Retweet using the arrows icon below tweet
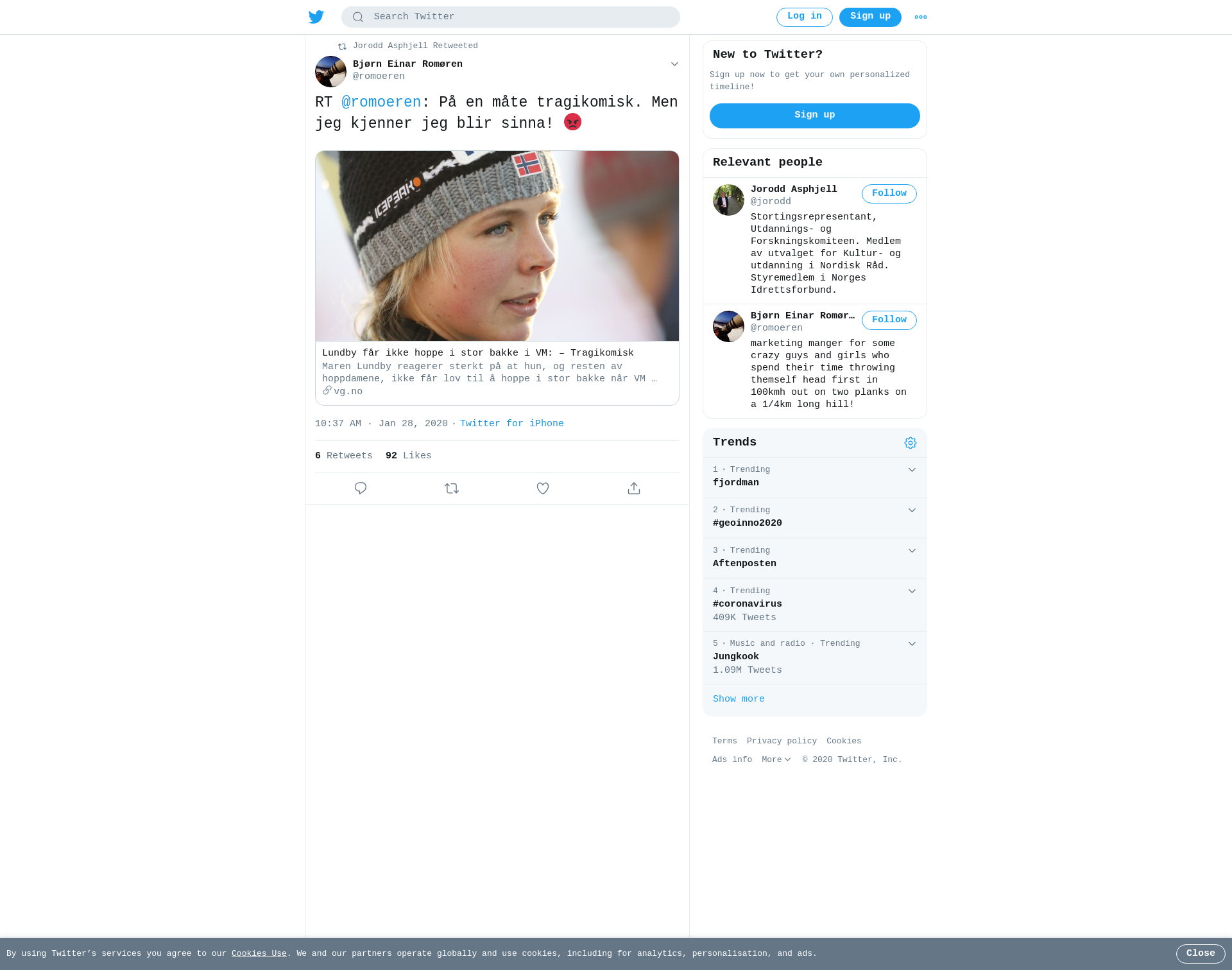This screenshot has height=970, width=1232. coord(452,489)
